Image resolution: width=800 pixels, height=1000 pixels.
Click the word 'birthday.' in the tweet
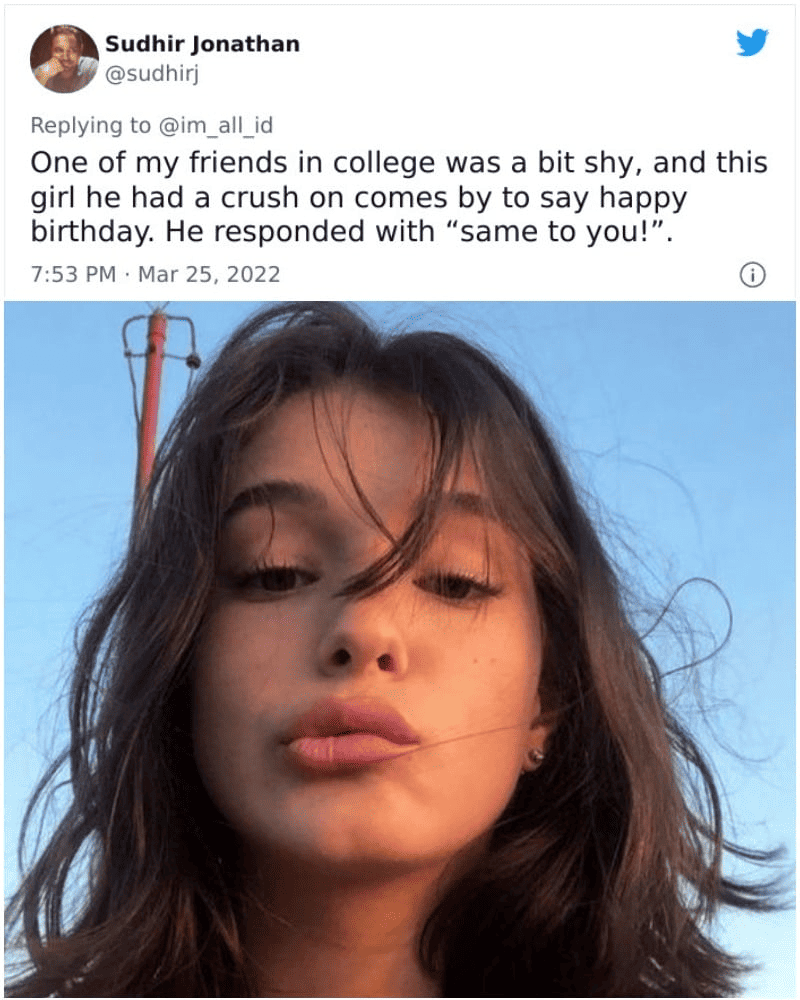89,232
